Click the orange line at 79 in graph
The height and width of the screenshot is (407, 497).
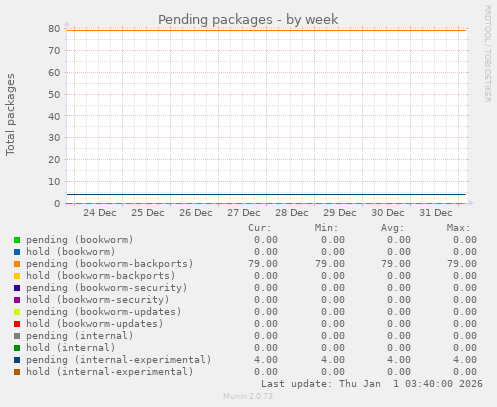point(266,30)
